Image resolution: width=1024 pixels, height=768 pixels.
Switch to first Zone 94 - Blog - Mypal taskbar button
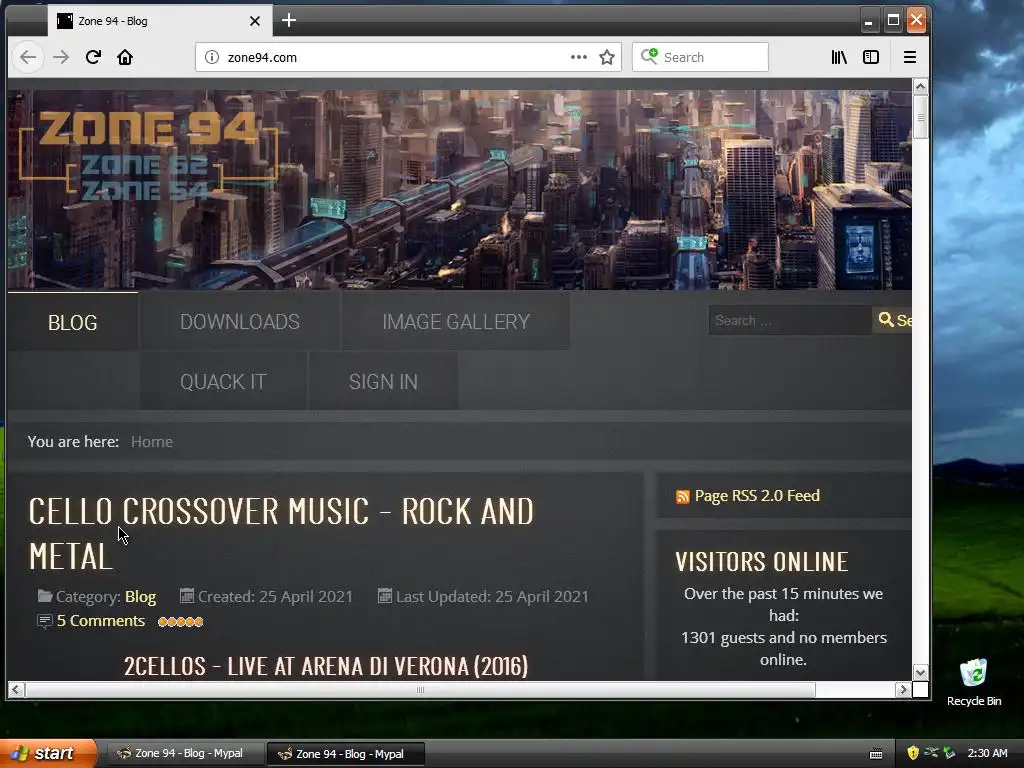click(185, 754)
